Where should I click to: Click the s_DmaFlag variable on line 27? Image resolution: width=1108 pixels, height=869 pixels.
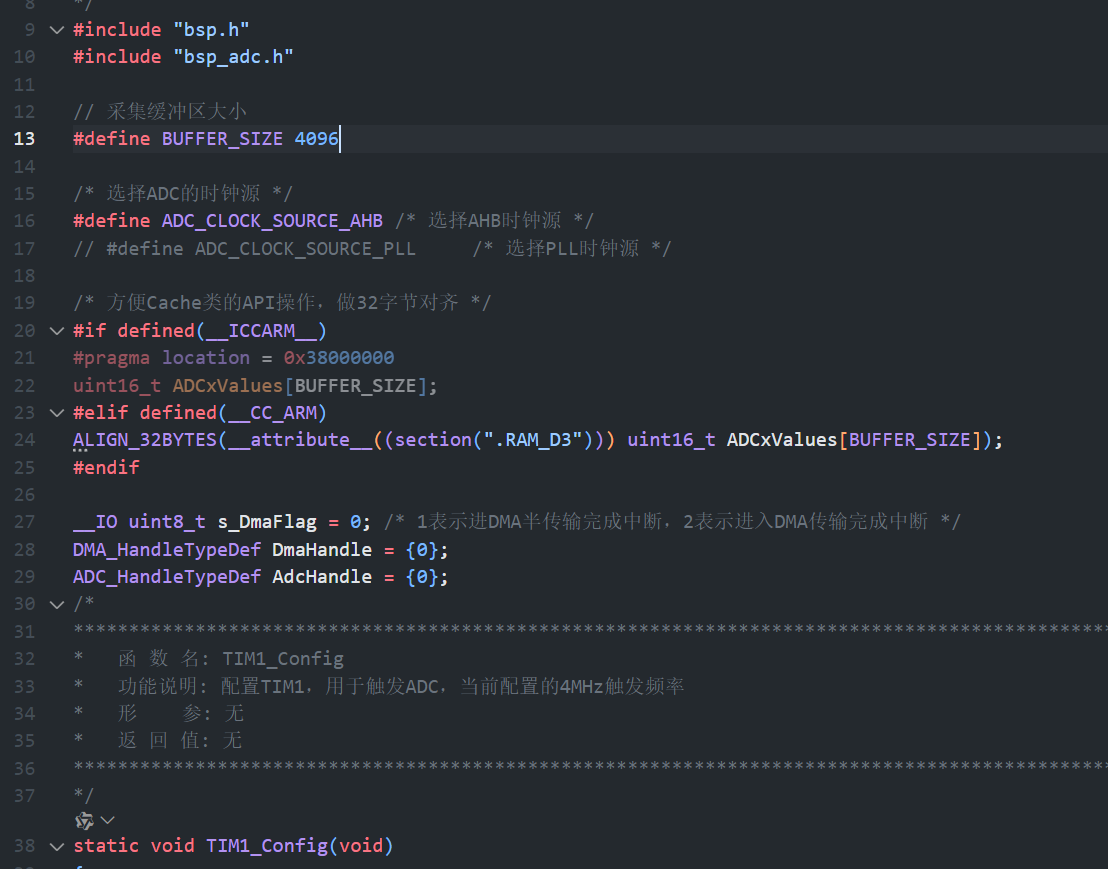tap(266, 521)
